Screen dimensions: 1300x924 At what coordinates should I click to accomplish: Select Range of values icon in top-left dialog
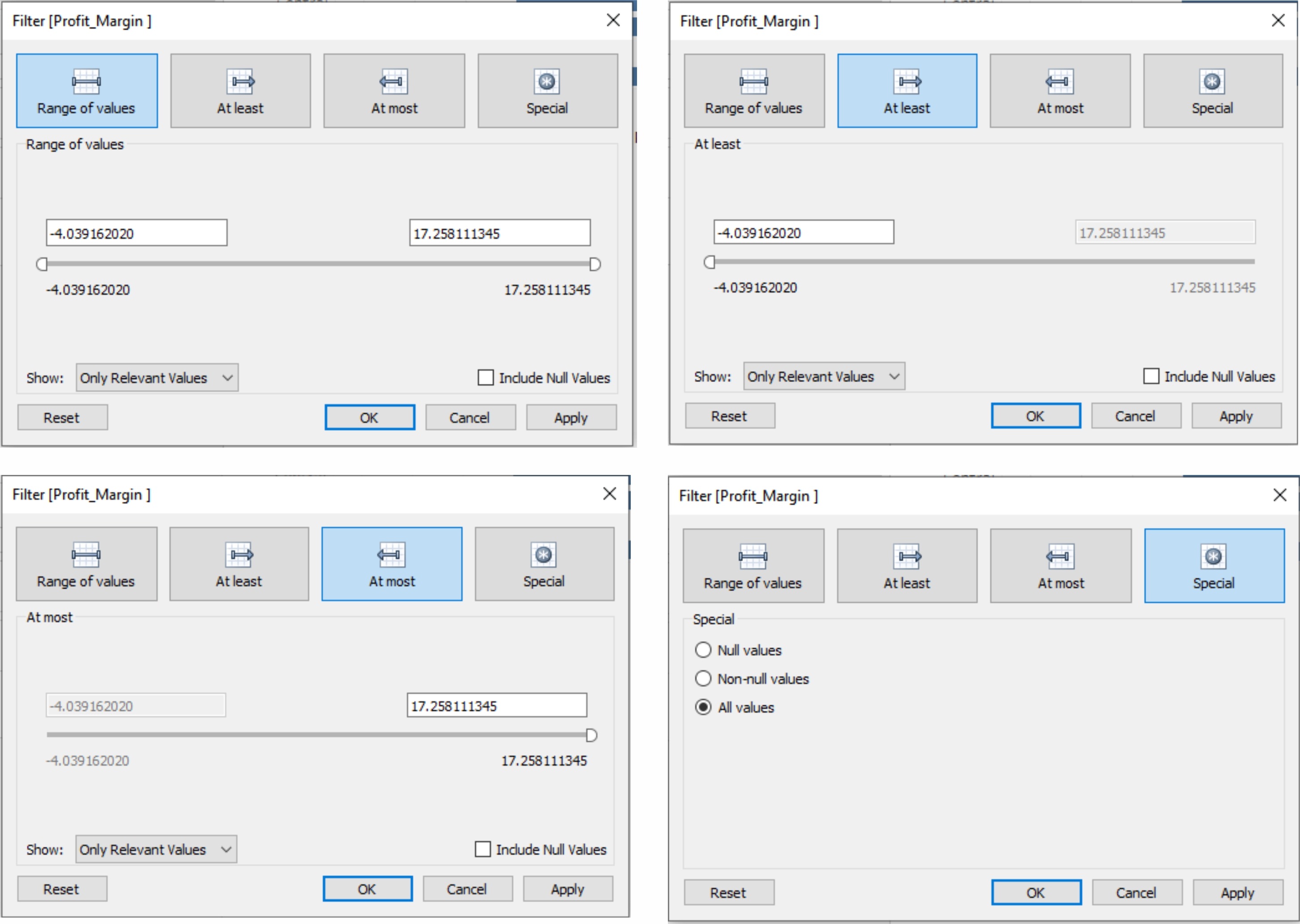tap(87, 91)
